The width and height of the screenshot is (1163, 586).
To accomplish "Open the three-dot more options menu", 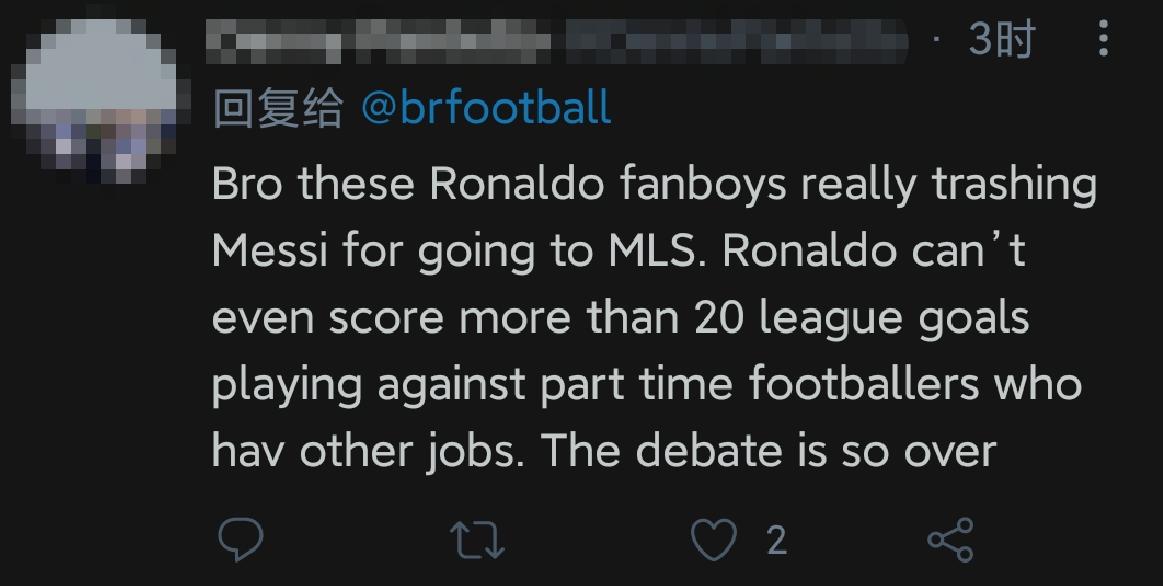I will coord(1103,40).
